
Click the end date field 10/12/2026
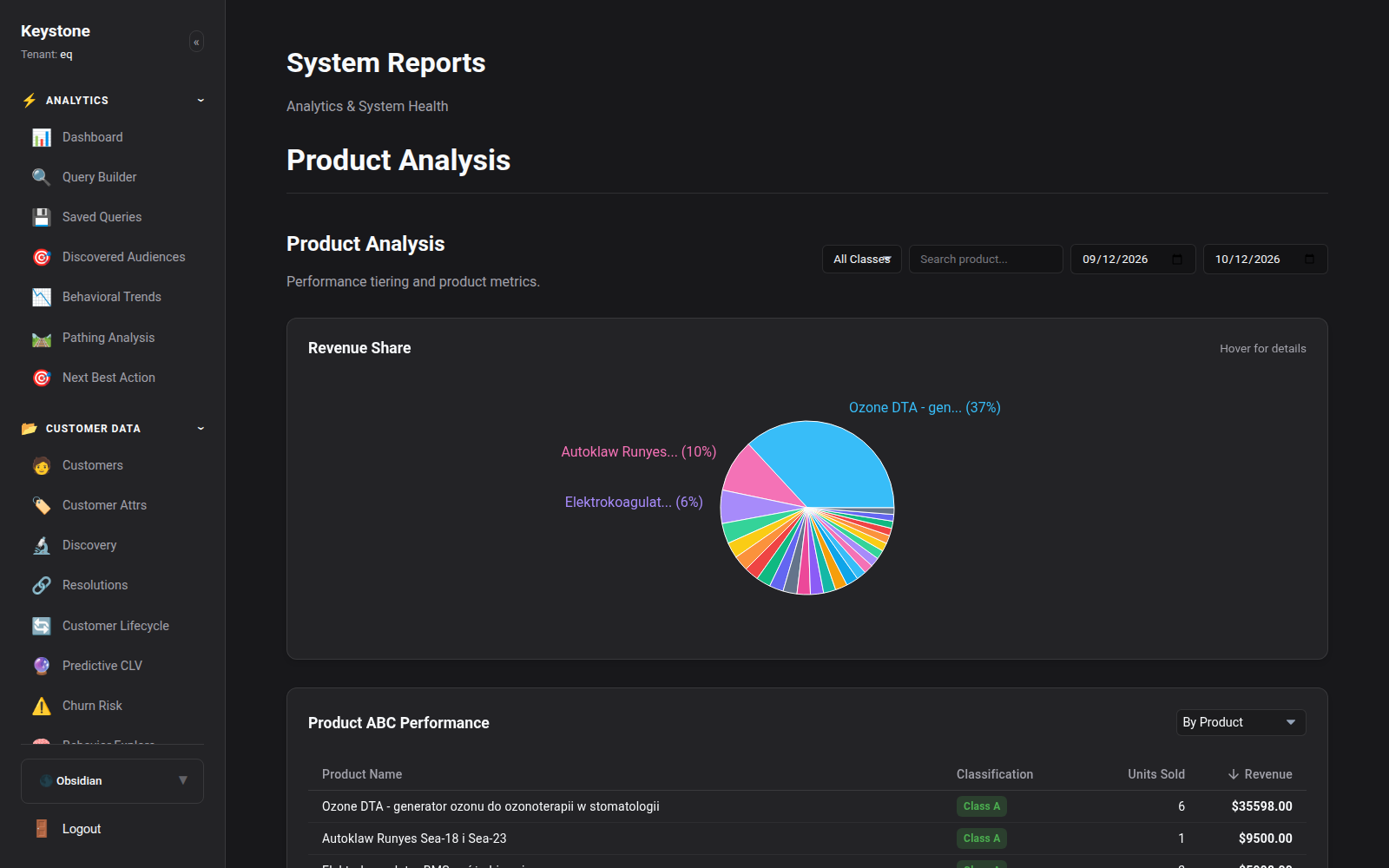click(x=1265, y=260)
